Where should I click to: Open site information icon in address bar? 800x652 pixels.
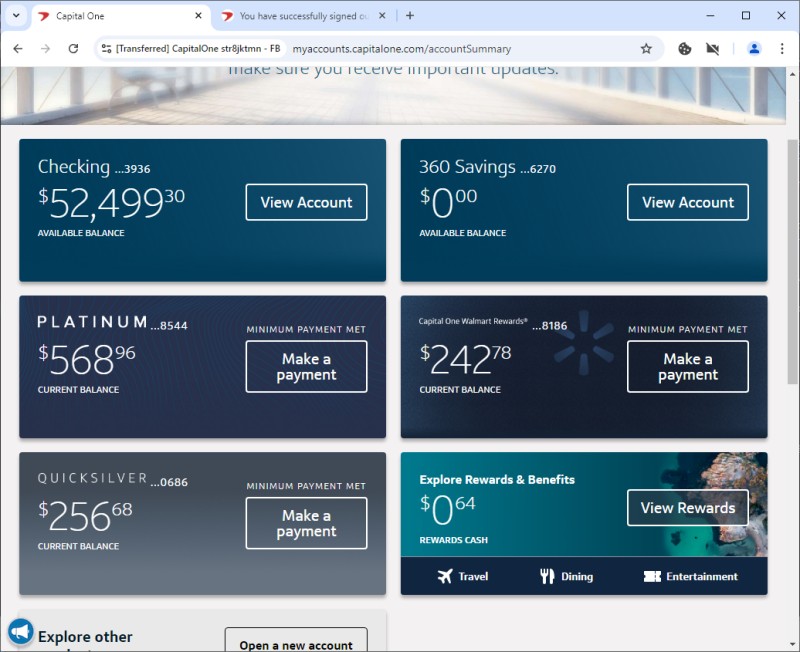tap(106, 48)
